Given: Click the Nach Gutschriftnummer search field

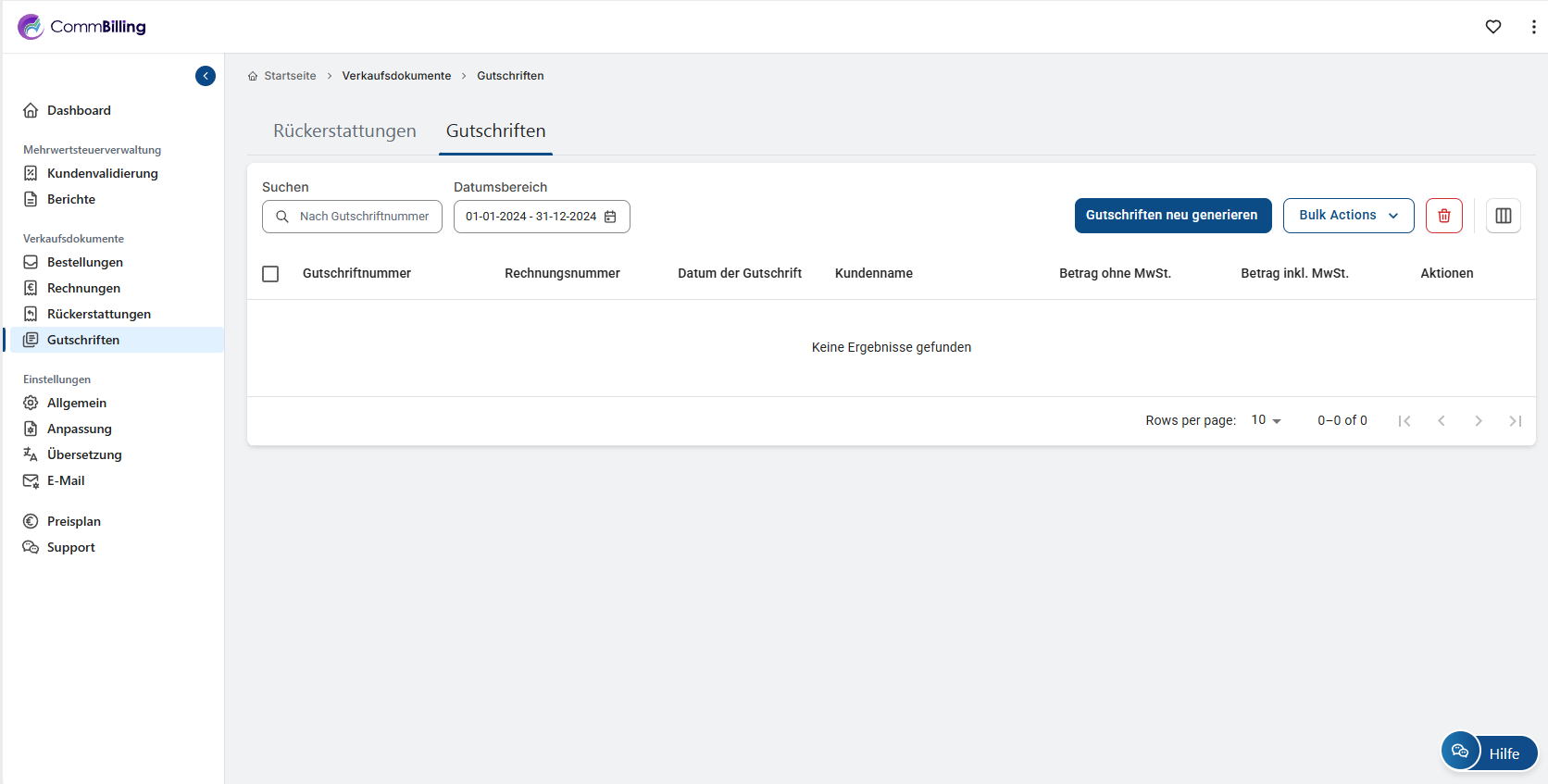Looking at the screenshot, I should (x=363, y=217).
